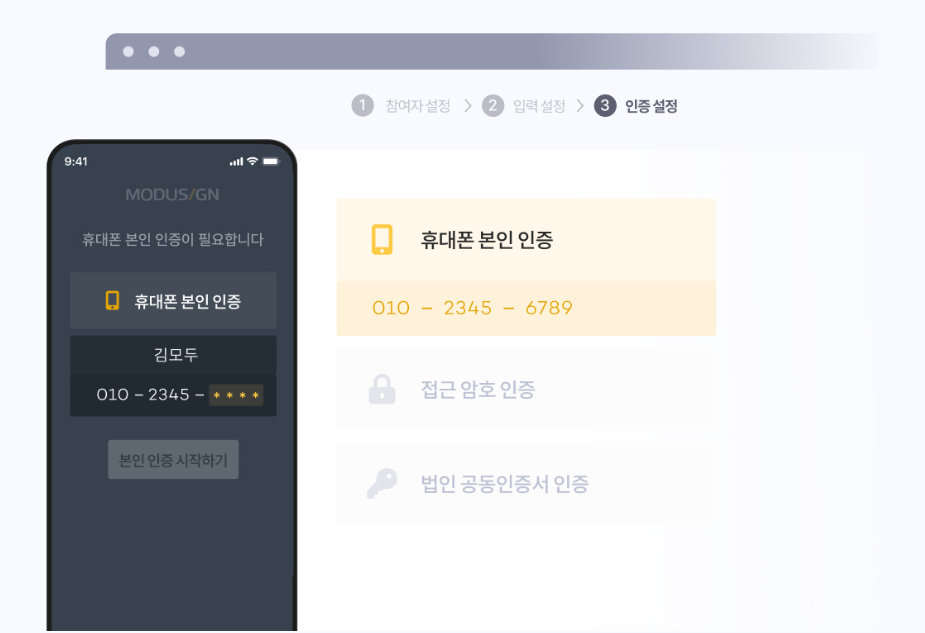Click the chevron after 입력 설정
Viewport: 925px width, 633px height.
point(580,106)
